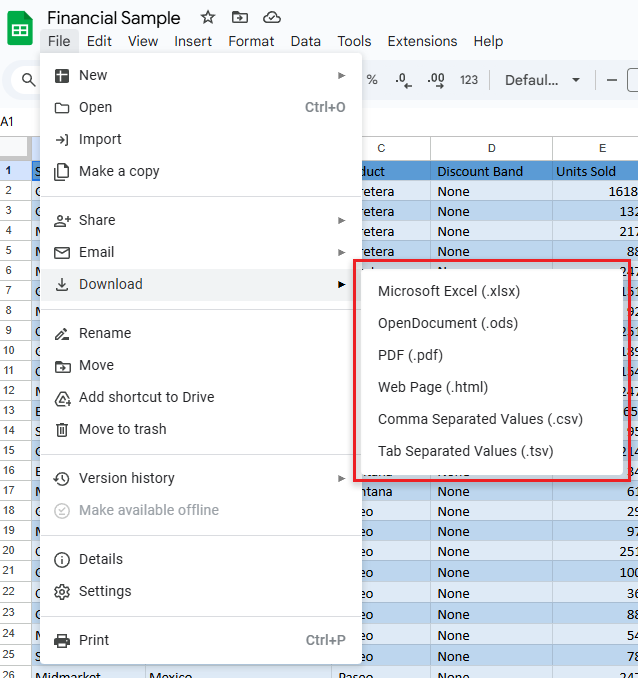Click the 1618 cell in Units Sold

pyautogui.click(x=595, y=191)
